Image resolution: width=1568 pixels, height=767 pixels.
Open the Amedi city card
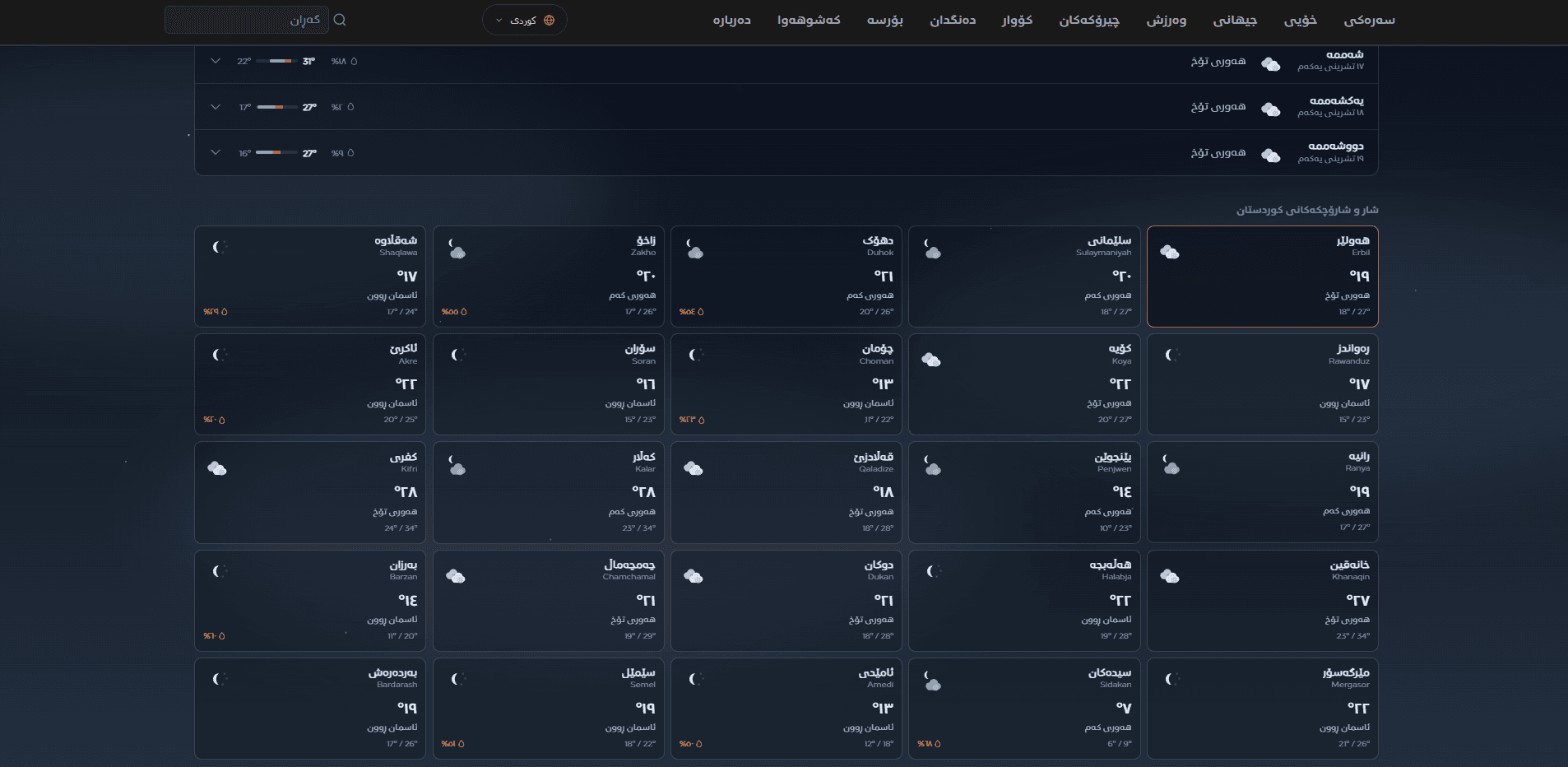click(786, 709)
